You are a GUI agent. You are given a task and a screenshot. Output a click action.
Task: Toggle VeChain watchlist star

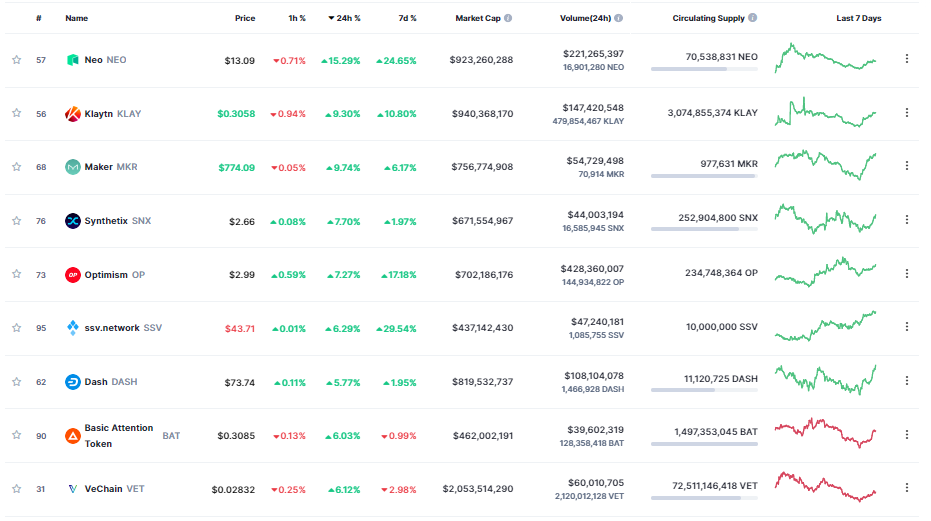click(17, 488)
